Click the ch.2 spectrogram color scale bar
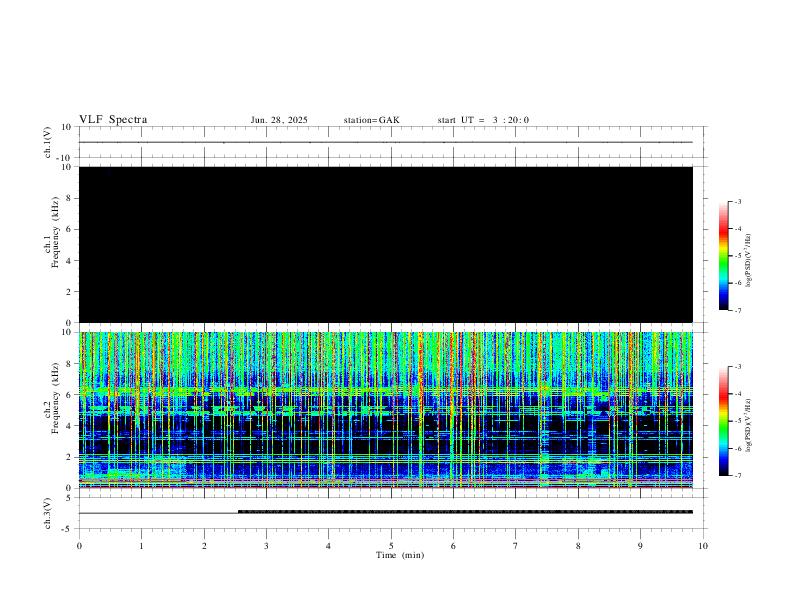792x612 pixels. [x=724, y=421]
